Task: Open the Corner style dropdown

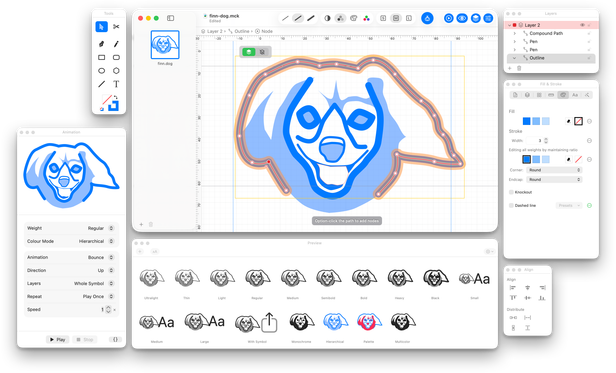Action: (554, 170)
